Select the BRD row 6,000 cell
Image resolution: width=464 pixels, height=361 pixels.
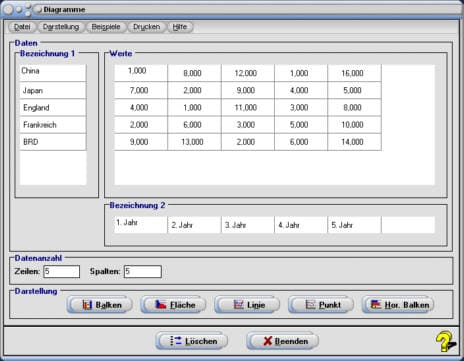(301, 142)
